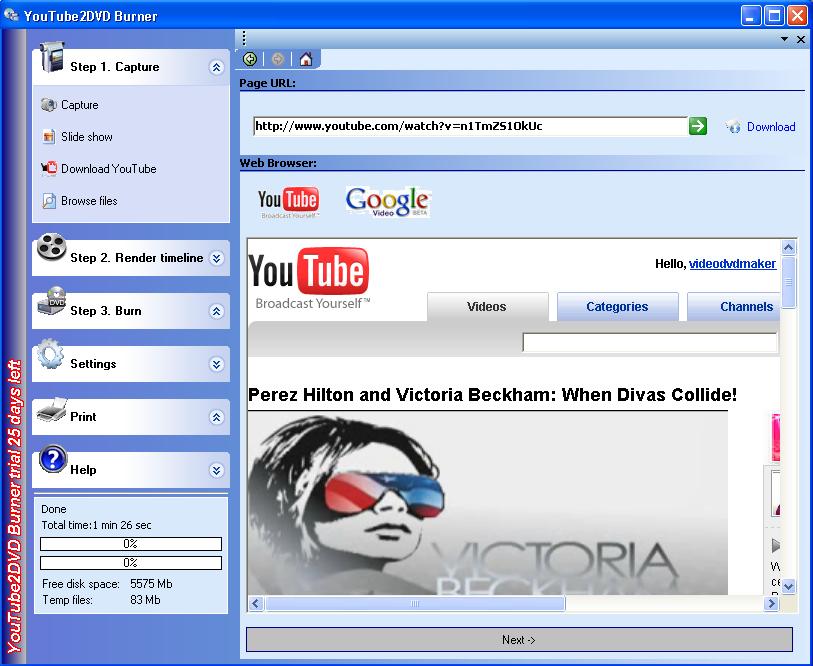Image resolution: width=813 pixels, height=666 pixels.
Task: Click the film reel icon for Step 2
Action: pos(51,248)
